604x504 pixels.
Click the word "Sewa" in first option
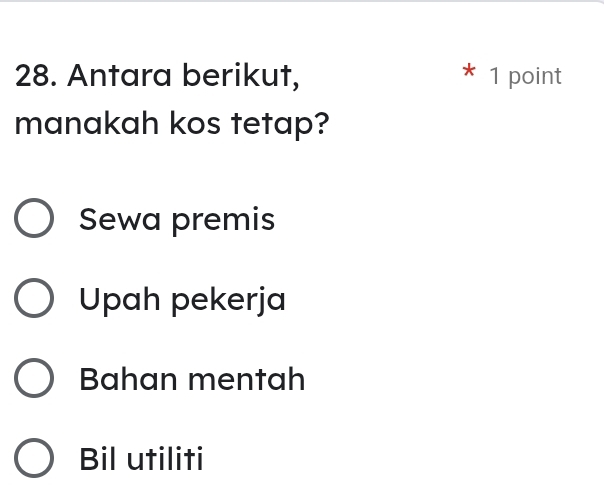[x=120, y=218]
